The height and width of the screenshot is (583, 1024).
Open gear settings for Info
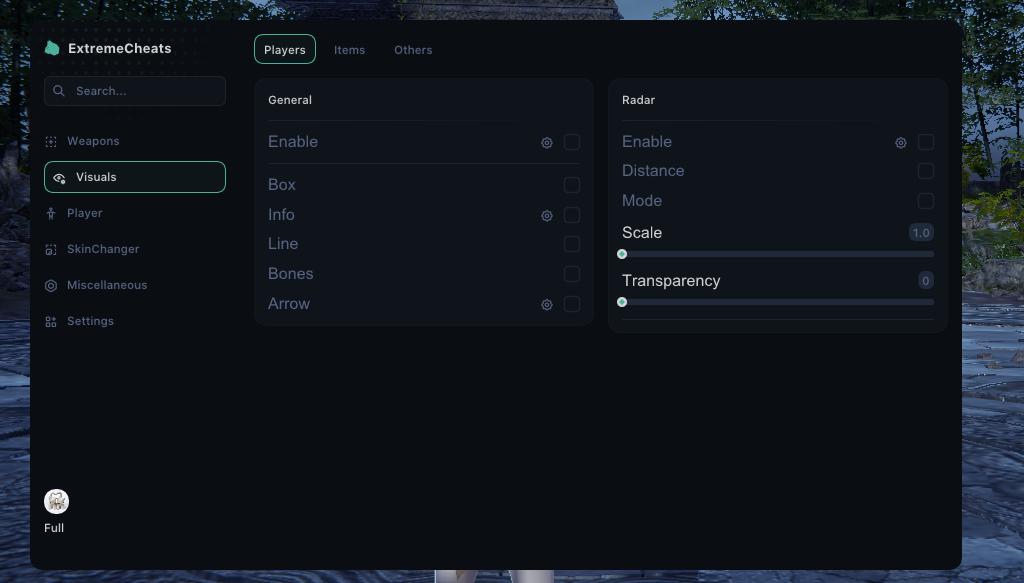point(547,215)
